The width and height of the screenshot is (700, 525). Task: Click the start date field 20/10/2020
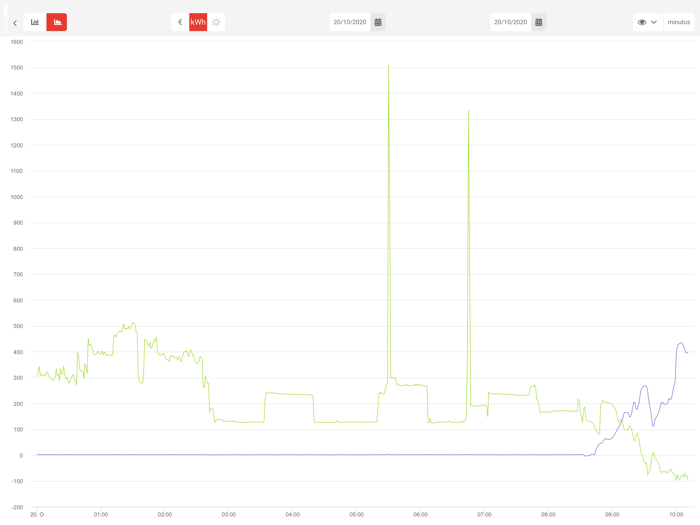pyautogui.click(x=350, y=22)
